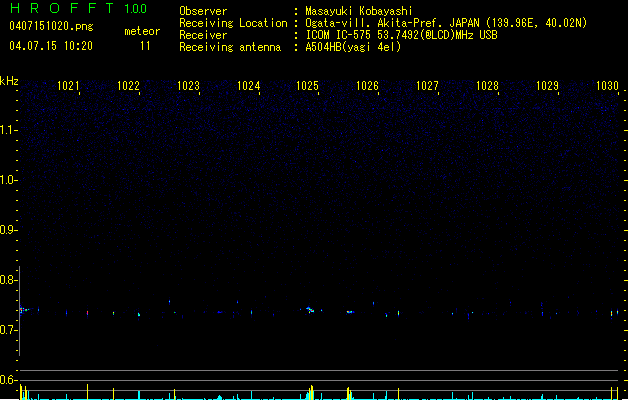Click the 'meteor' label

click(x=142, y=31)
